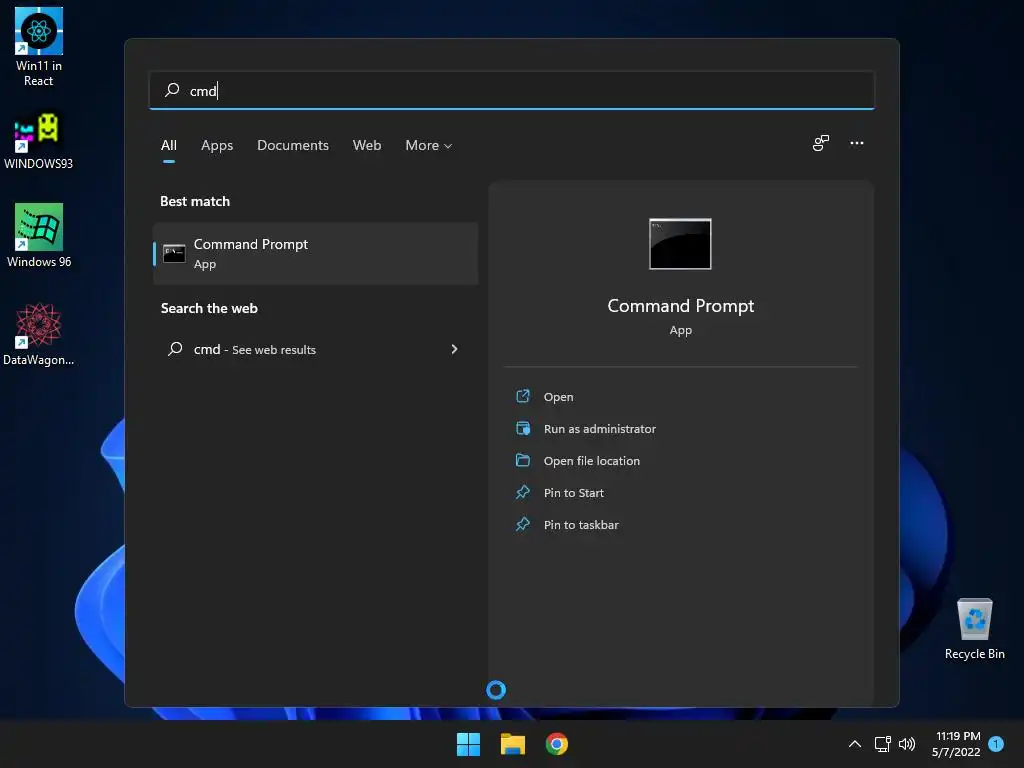
Task: Click Pin to Start
Action: pos(573,493)
